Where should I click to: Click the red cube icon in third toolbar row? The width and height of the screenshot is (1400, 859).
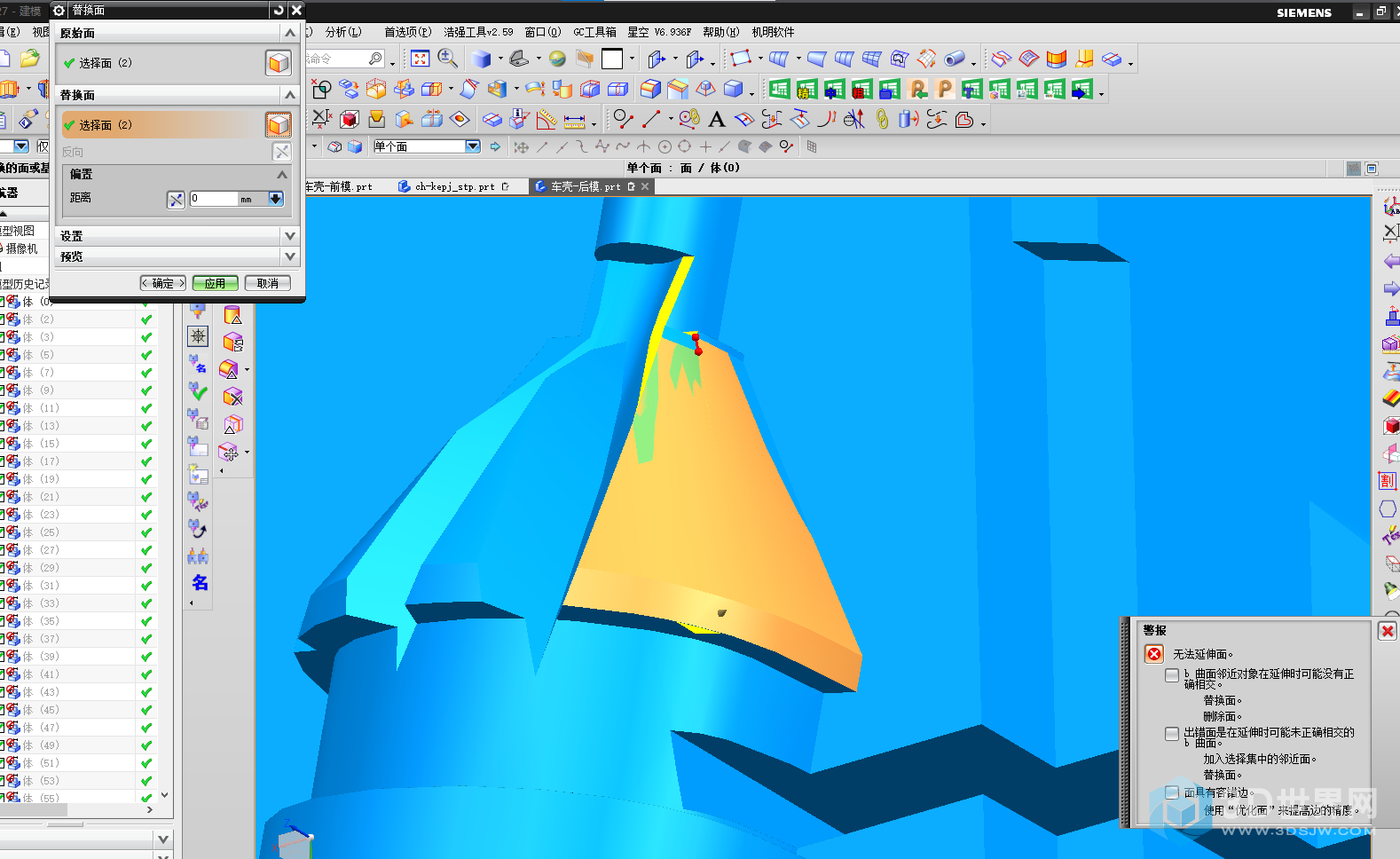click(350, 119)
